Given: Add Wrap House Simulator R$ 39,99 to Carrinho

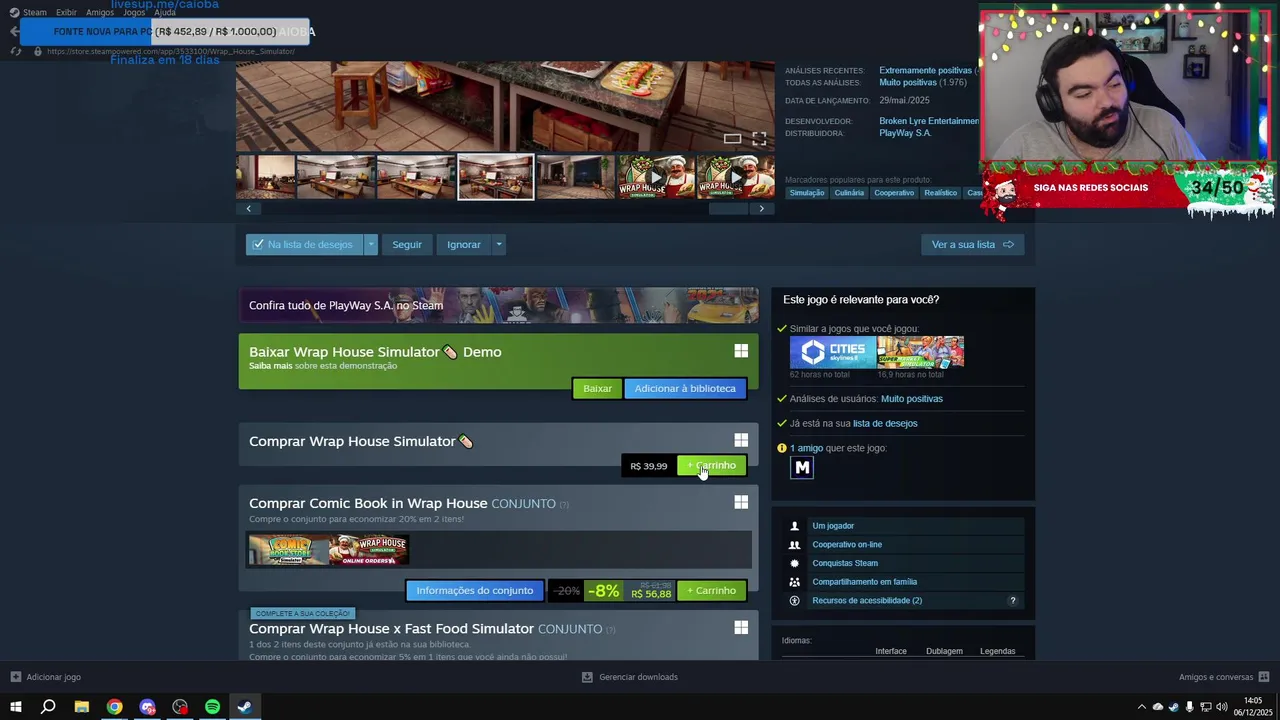Looking at the screenshot, I should click(x=711, y=465).
